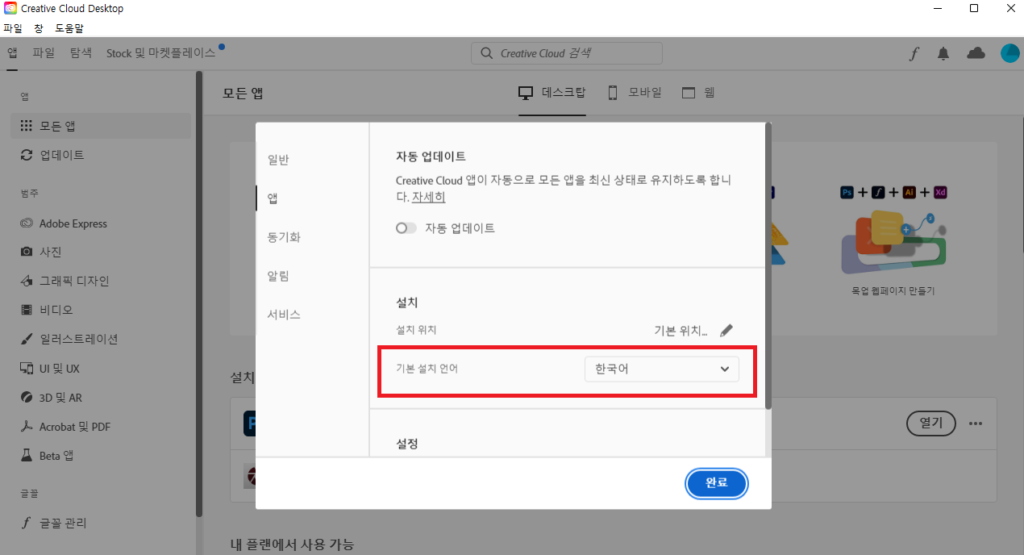Open 글꼴 관리 in the sidebar
The width and height of the screenshot is (1024, 555).
tap(101, 522)
